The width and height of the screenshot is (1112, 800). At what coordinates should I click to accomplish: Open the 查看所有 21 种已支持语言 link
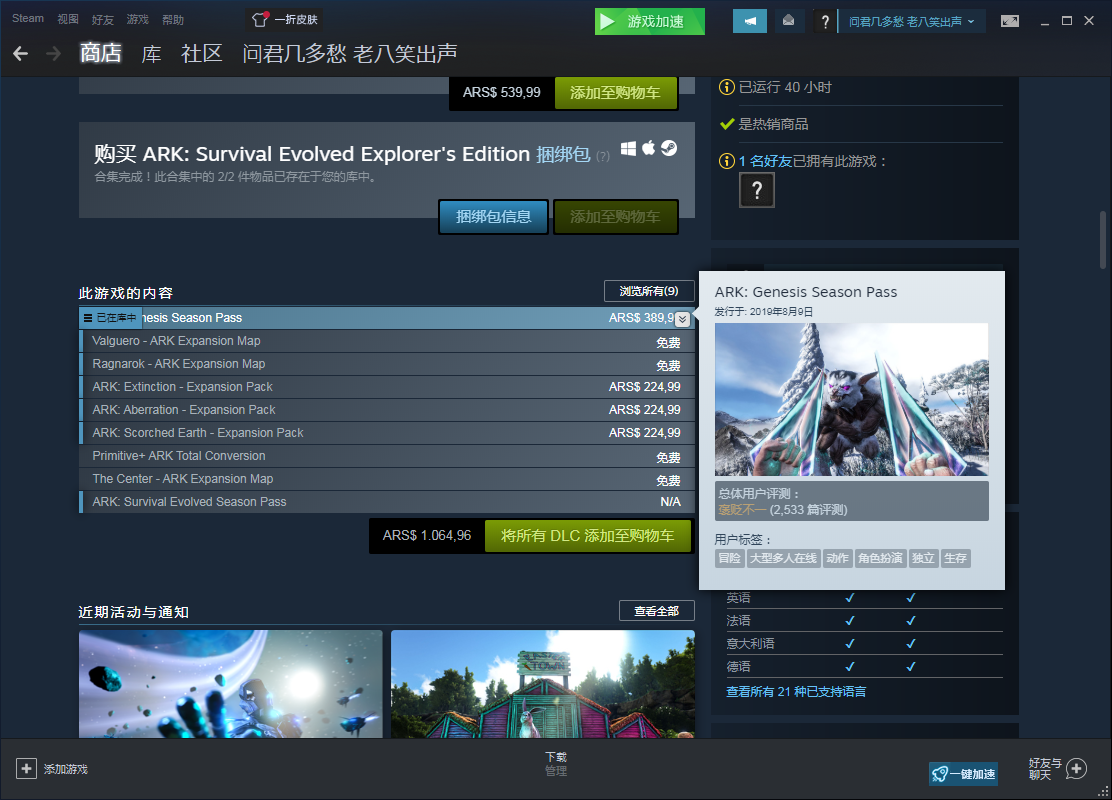(x=796, y=691)
